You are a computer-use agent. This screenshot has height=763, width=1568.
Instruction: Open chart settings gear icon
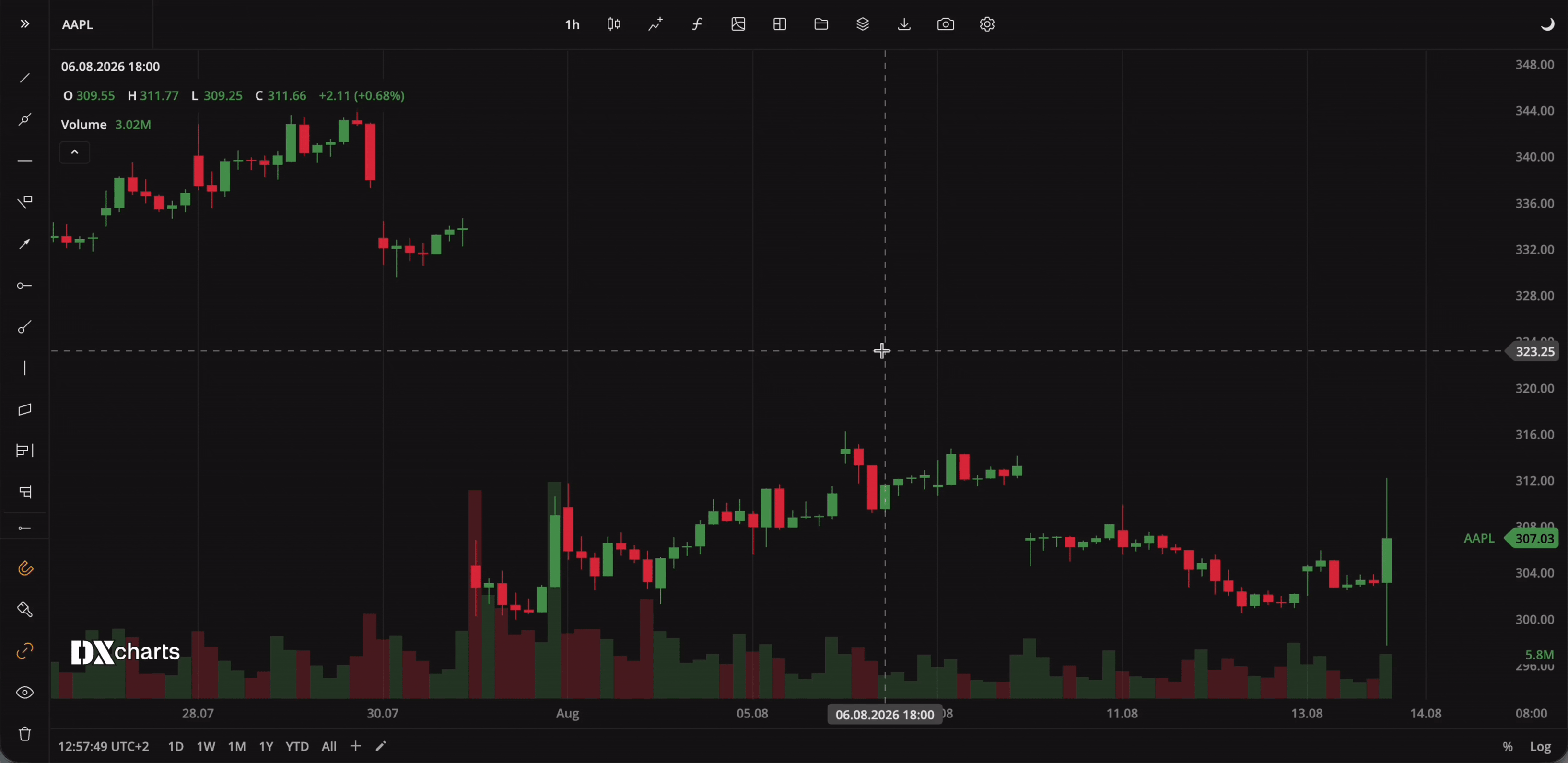(987, 24)
